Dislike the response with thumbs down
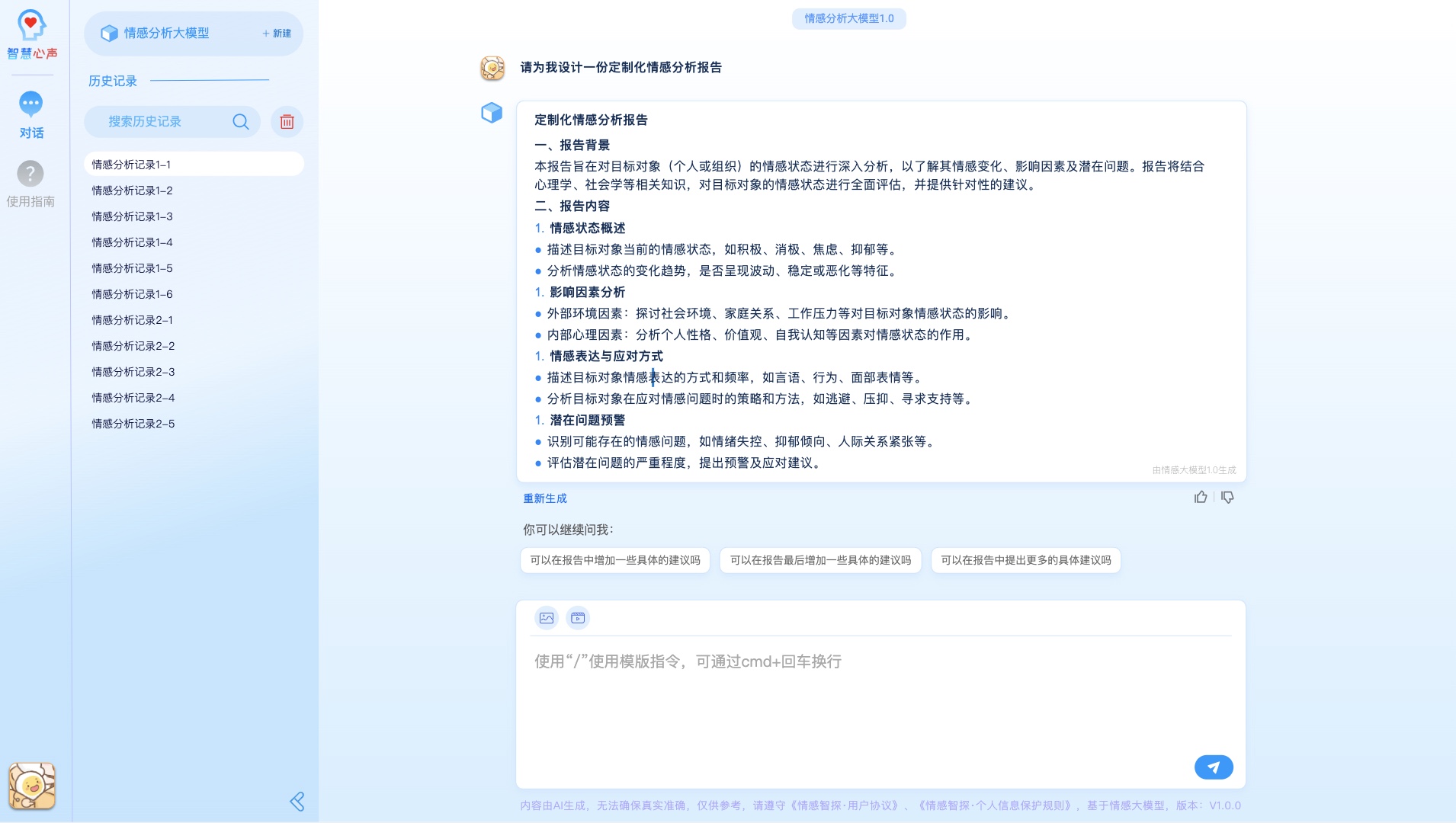1456x823 pixels. (x=1227, y=498)
